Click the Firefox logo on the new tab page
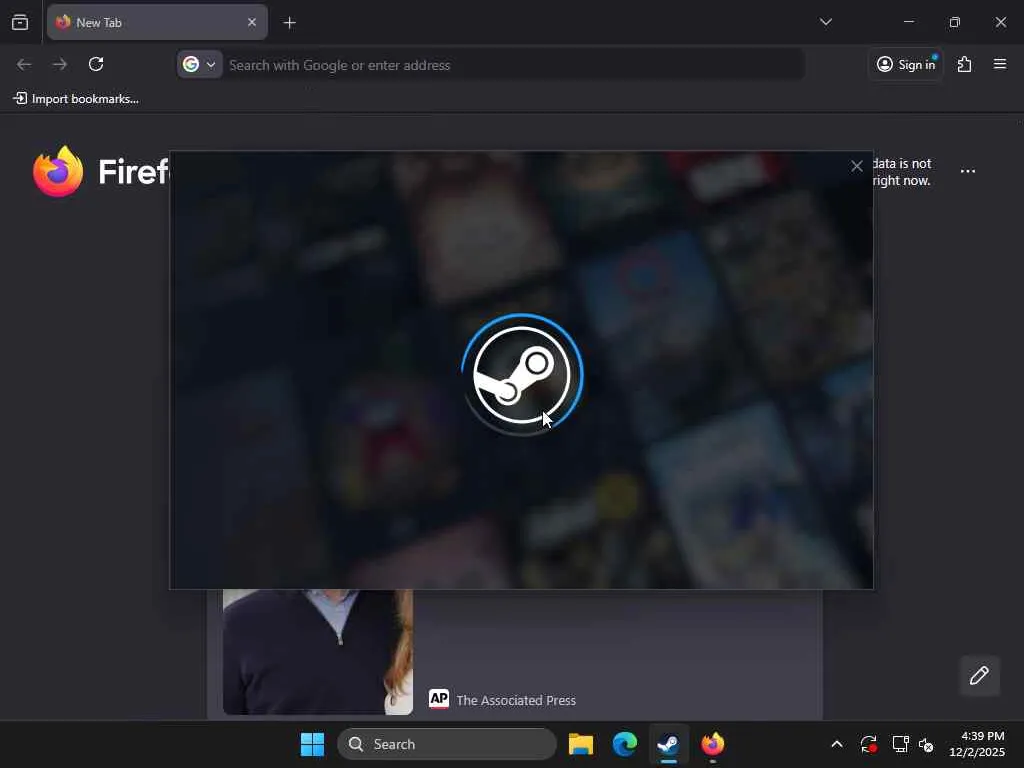The image size is (1024, 768). (58, 171)
